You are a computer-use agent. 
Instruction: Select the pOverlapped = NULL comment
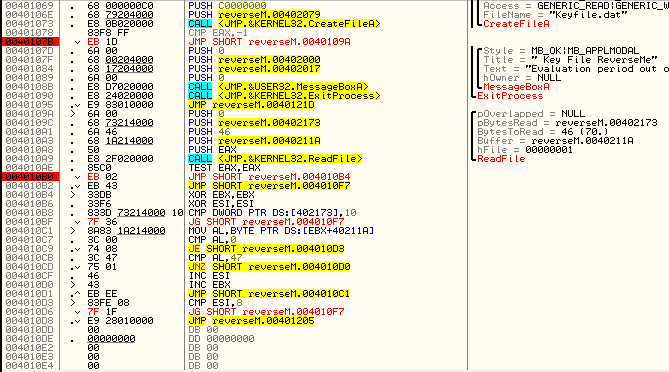coord(531,114)
